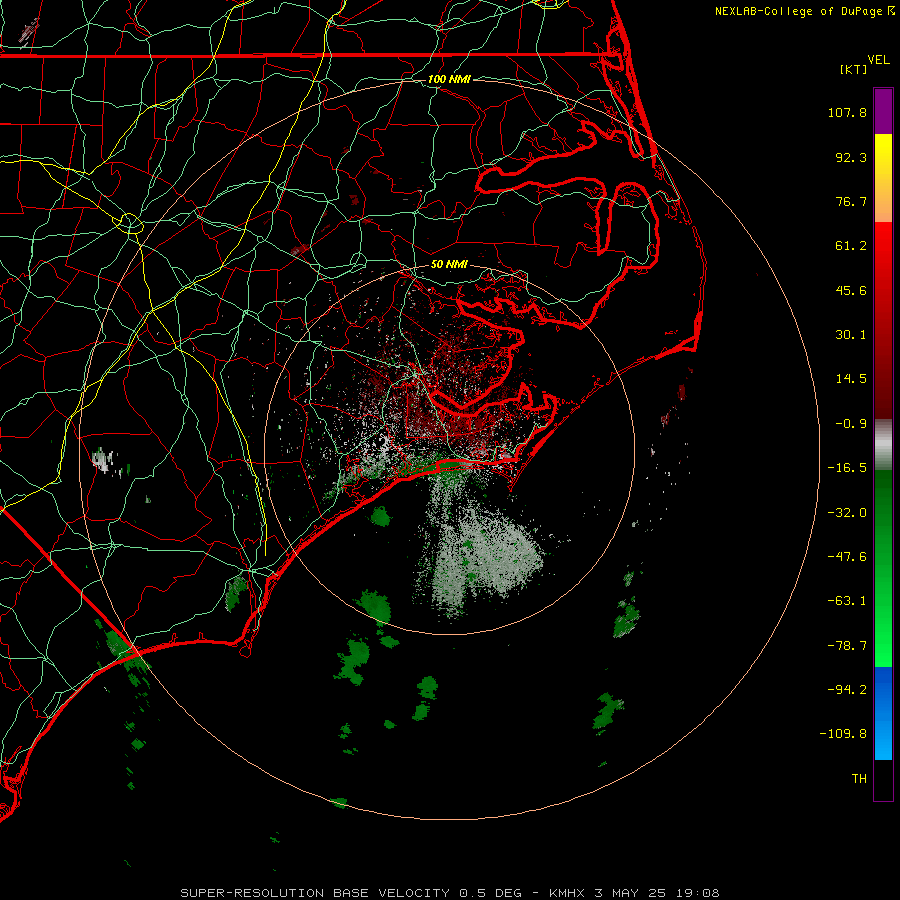The image size is (900, 900).
Task: Click the -109.8 legend value
Action: point(843,734)
